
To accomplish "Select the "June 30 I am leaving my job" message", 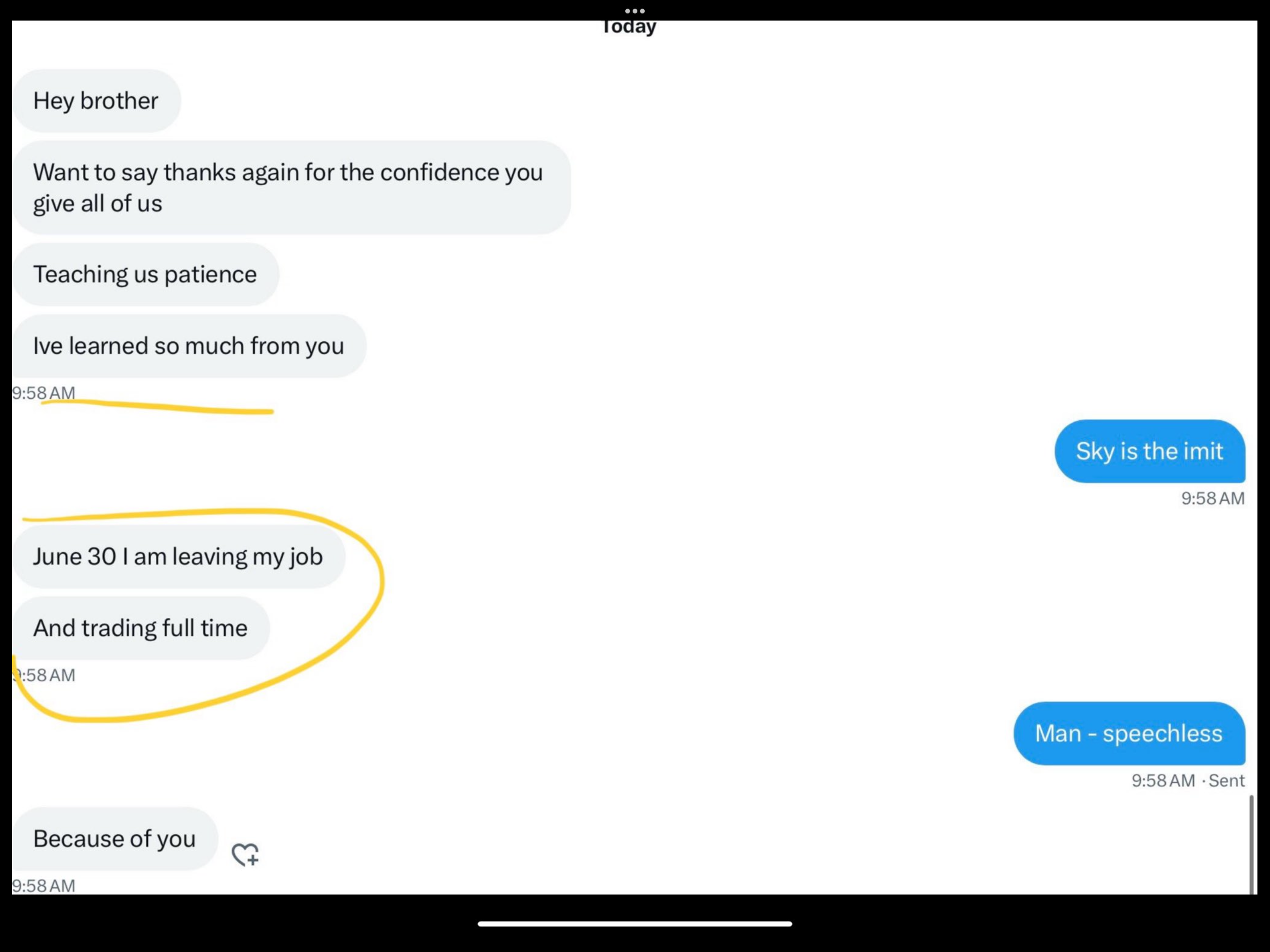I will (178, 556).
